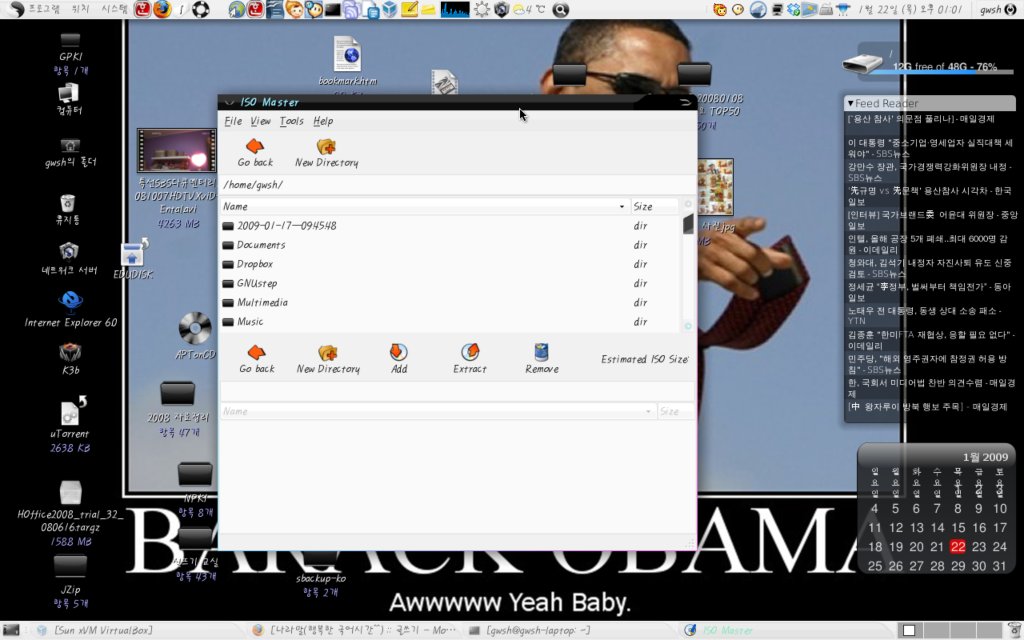
Task: Open the File menu in ISO Master
Action: point(232,121)
